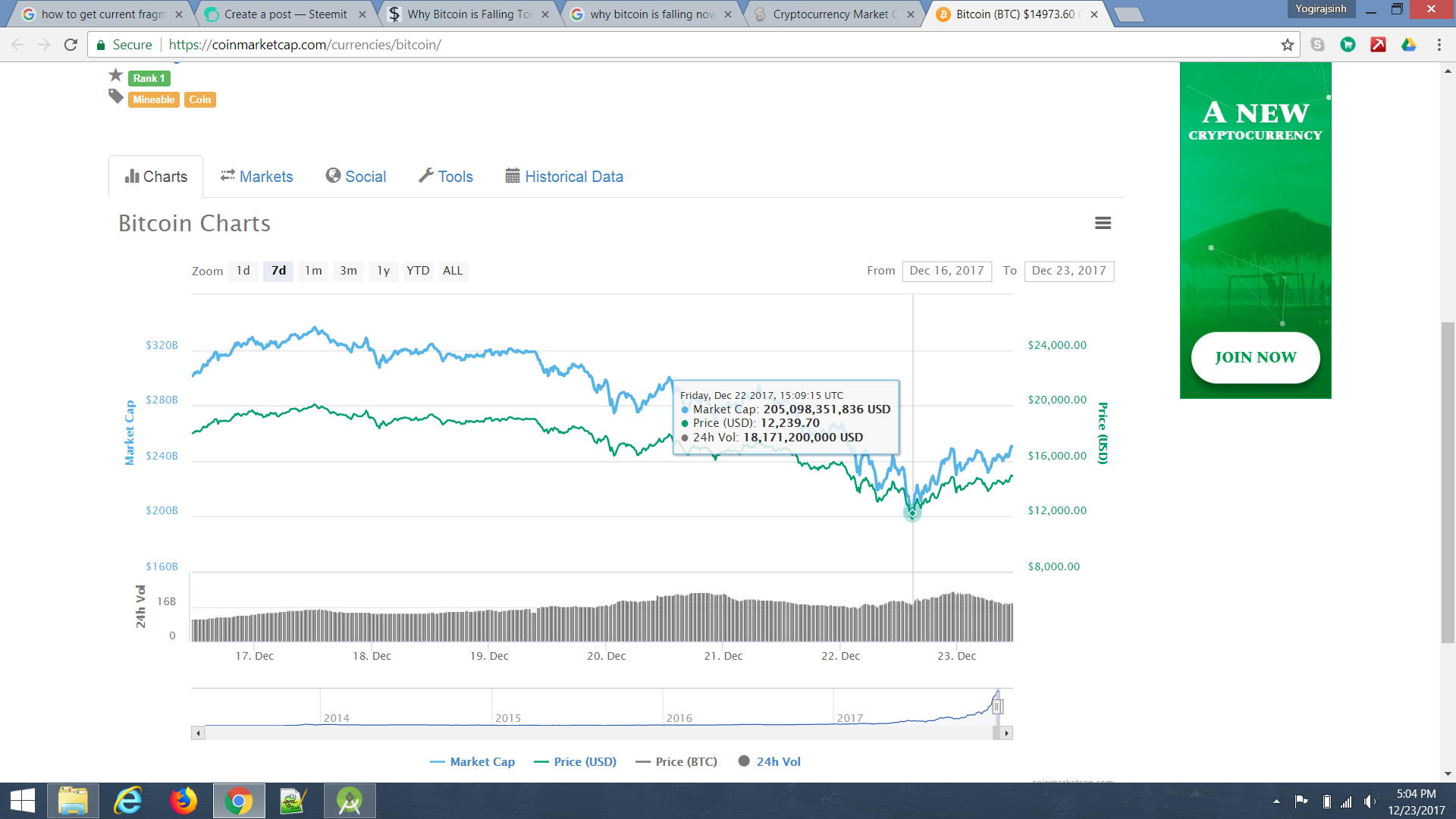Click the Google Drive extension icon
1456x819 pixels.
1408,45
